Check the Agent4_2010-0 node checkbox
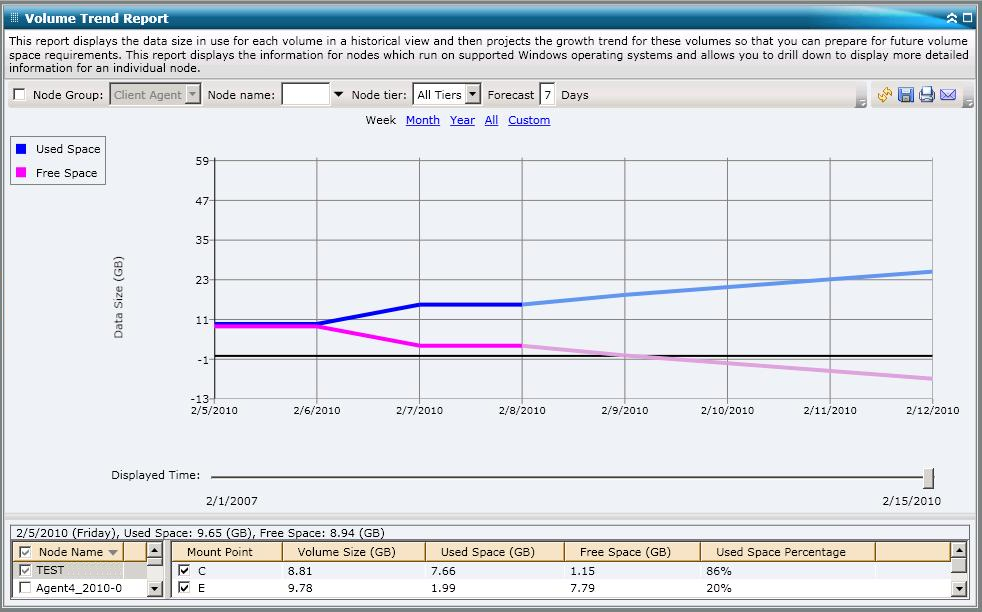The image size is (982, 612). (25, 589)
